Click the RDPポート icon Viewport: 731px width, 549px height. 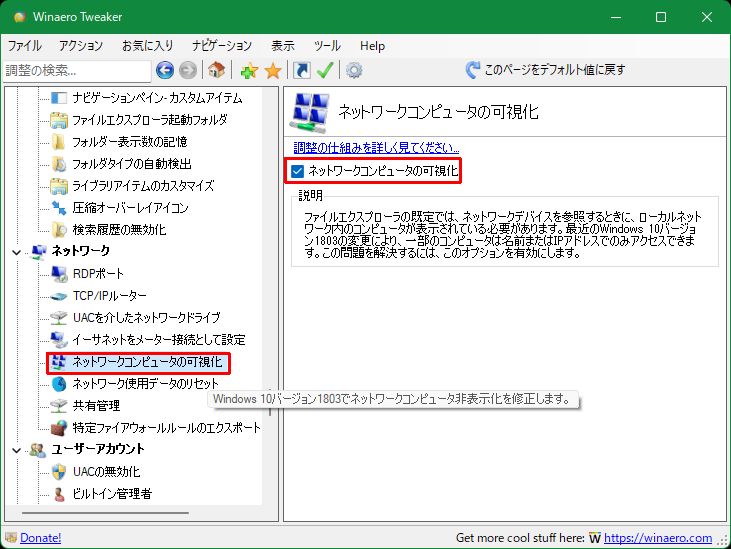(59, 274)
